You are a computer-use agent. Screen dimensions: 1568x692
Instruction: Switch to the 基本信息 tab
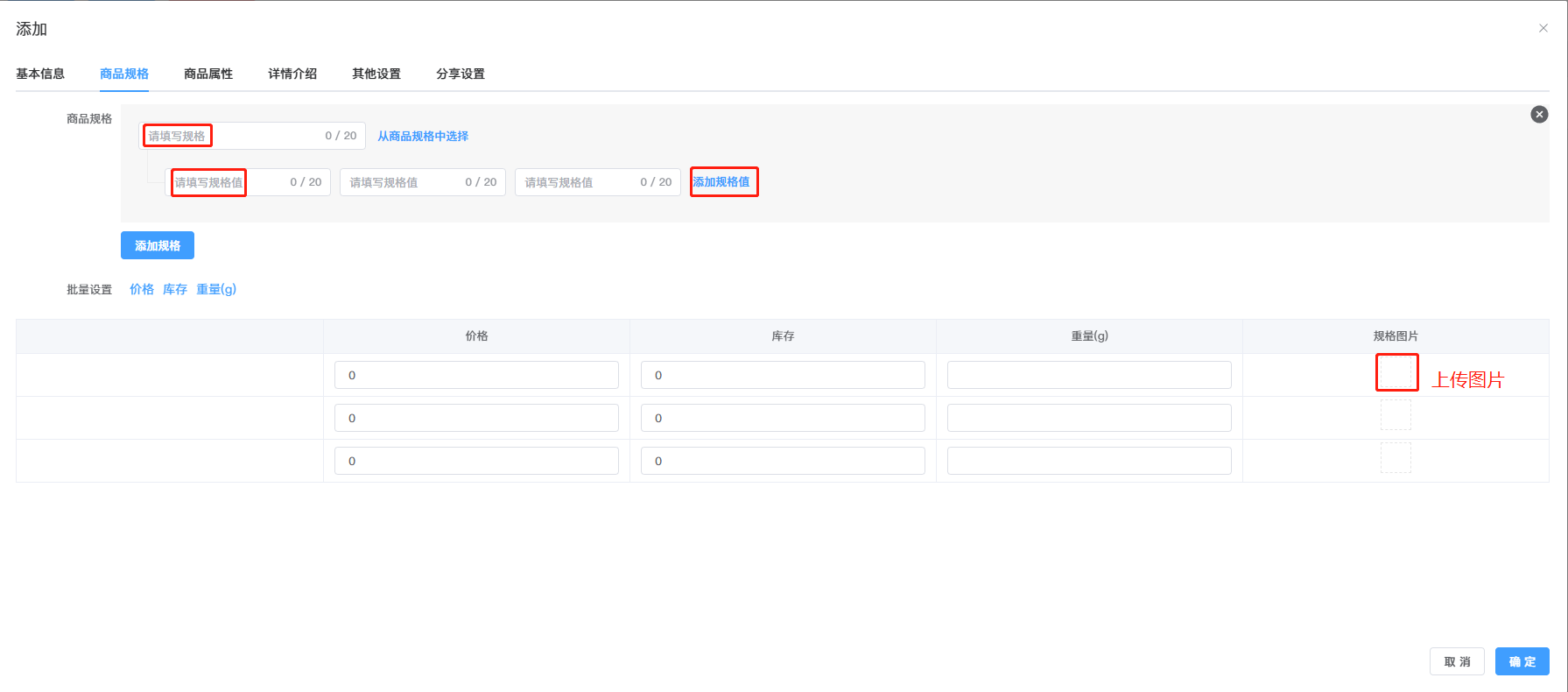click(x=40, y=74)
